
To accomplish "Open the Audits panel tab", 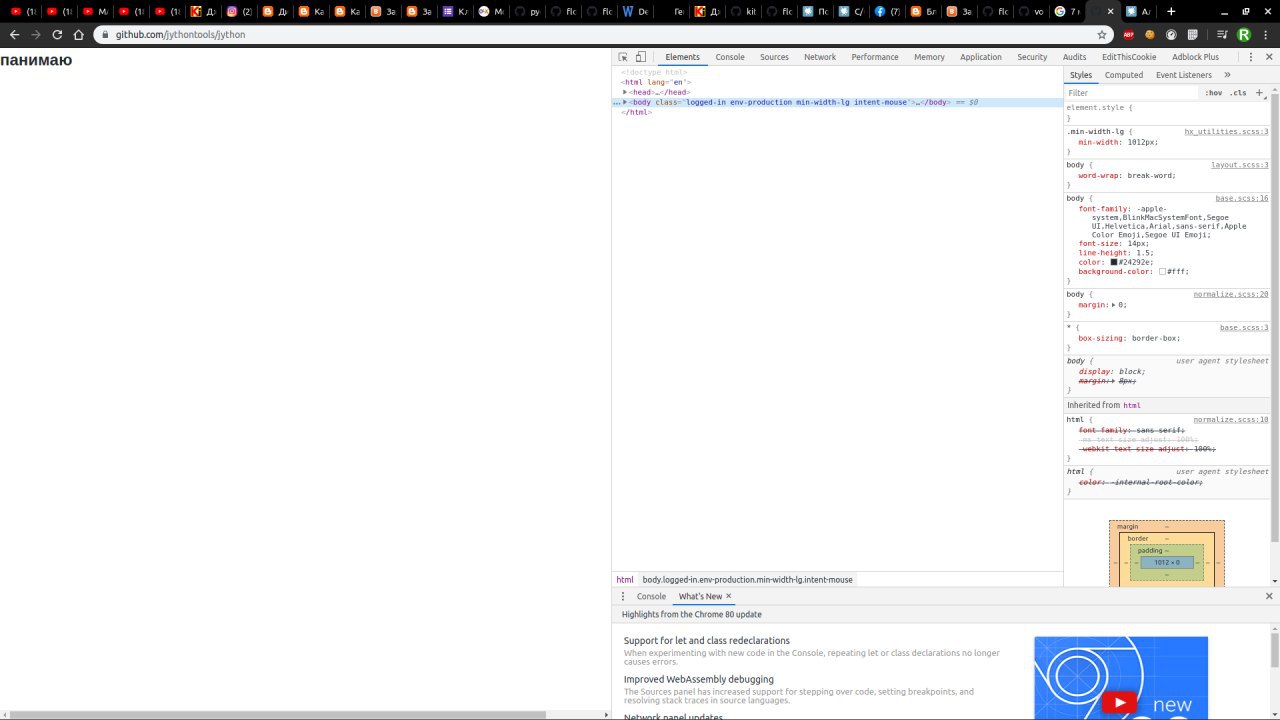I will coord(1074,57).
